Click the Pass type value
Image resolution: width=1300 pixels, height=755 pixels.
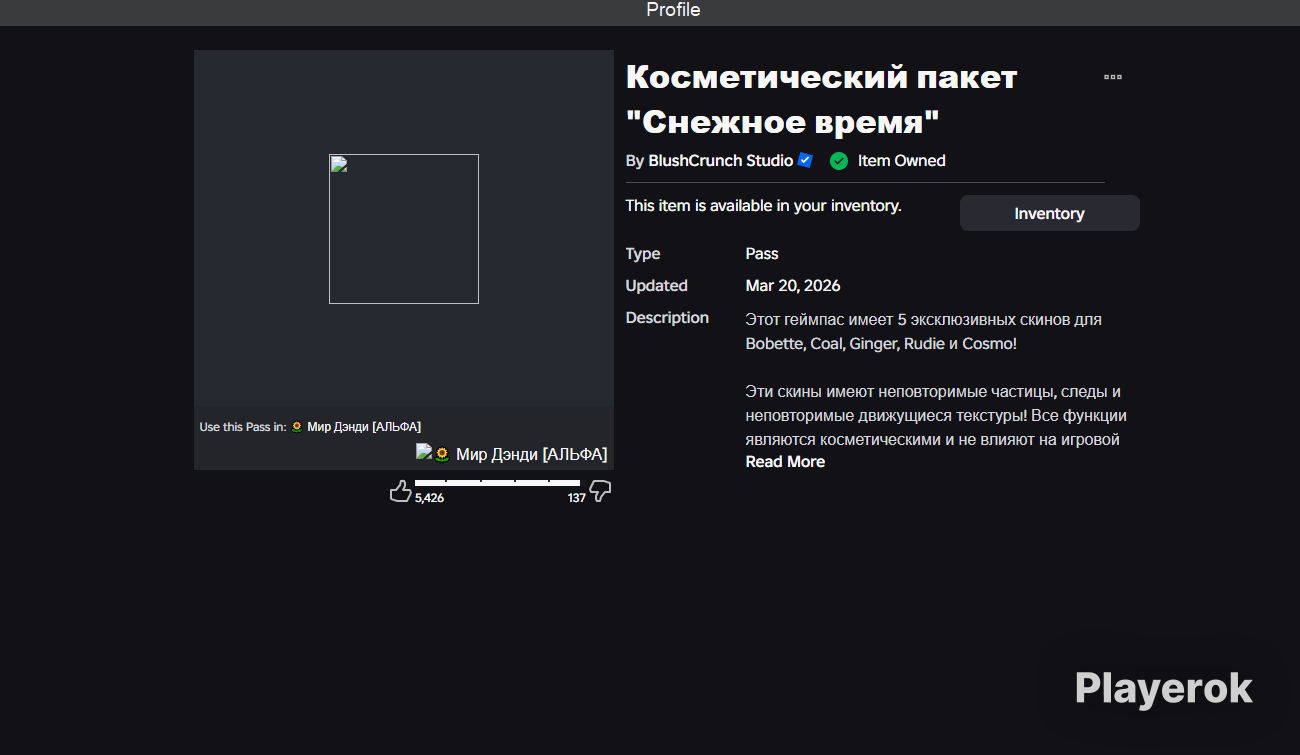(762, 254)
